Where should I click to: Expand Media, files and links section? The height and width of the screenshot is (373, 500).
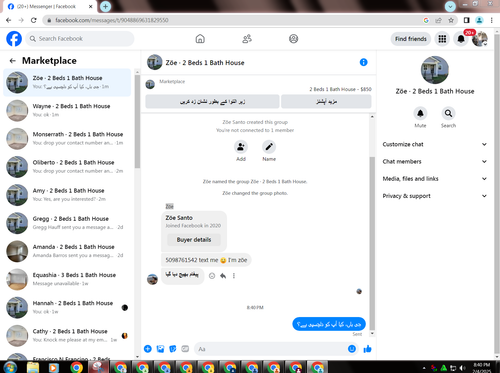point(435,179)
